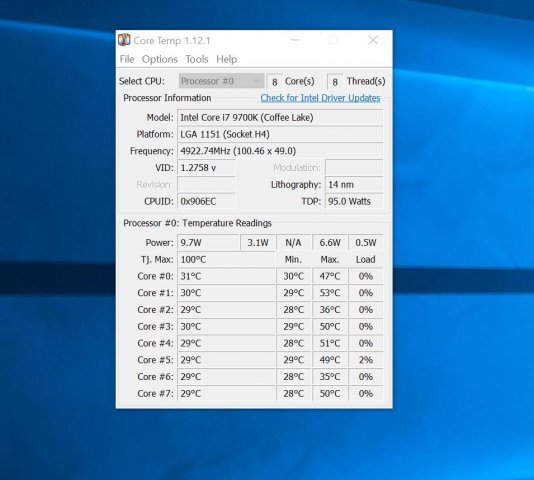Click the N/A power reading
The image size is (534, 480).
(294, 243)
